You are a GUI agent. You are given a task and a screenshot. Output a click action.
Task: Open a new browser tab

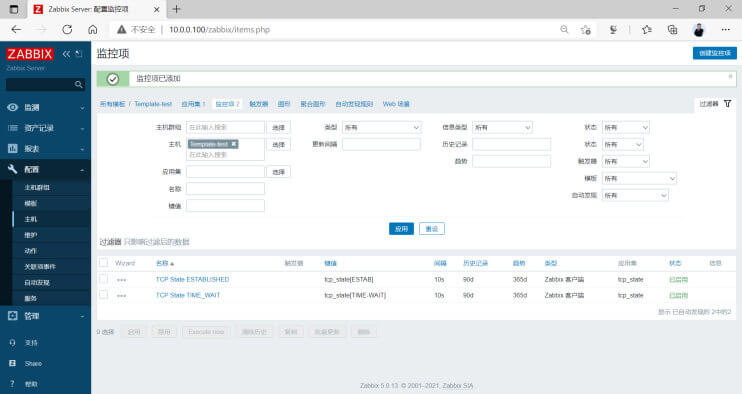[176, 9]
